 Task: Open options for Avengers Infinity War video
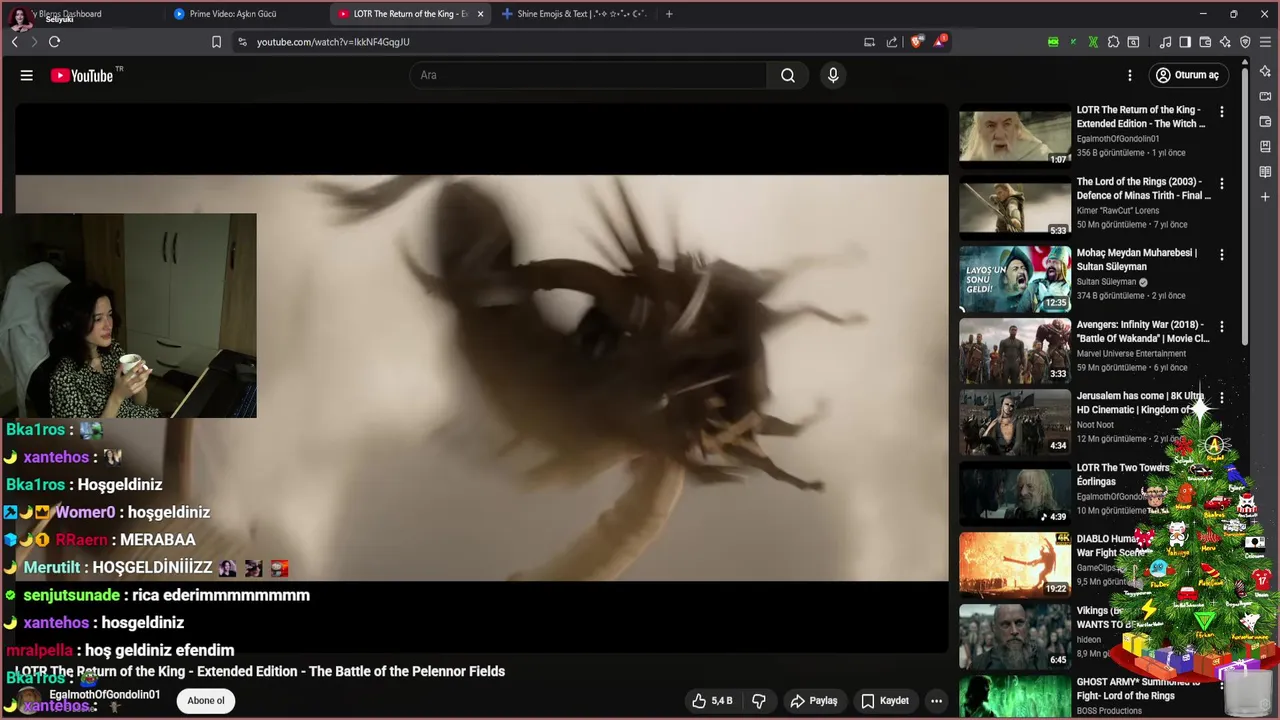(x=1221, y=327)
